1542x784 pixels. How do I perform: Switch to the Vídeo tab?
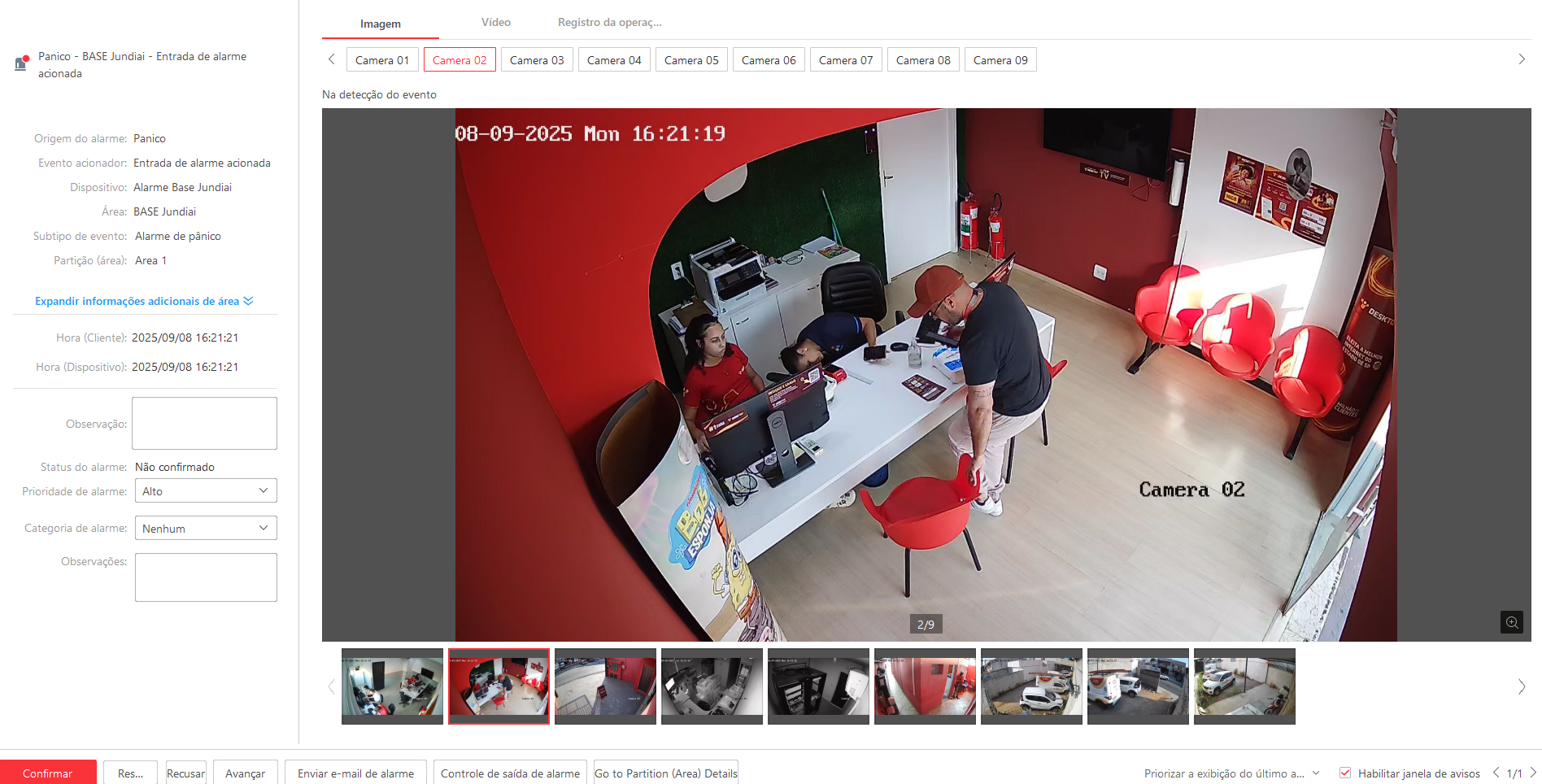click(495, 23)
